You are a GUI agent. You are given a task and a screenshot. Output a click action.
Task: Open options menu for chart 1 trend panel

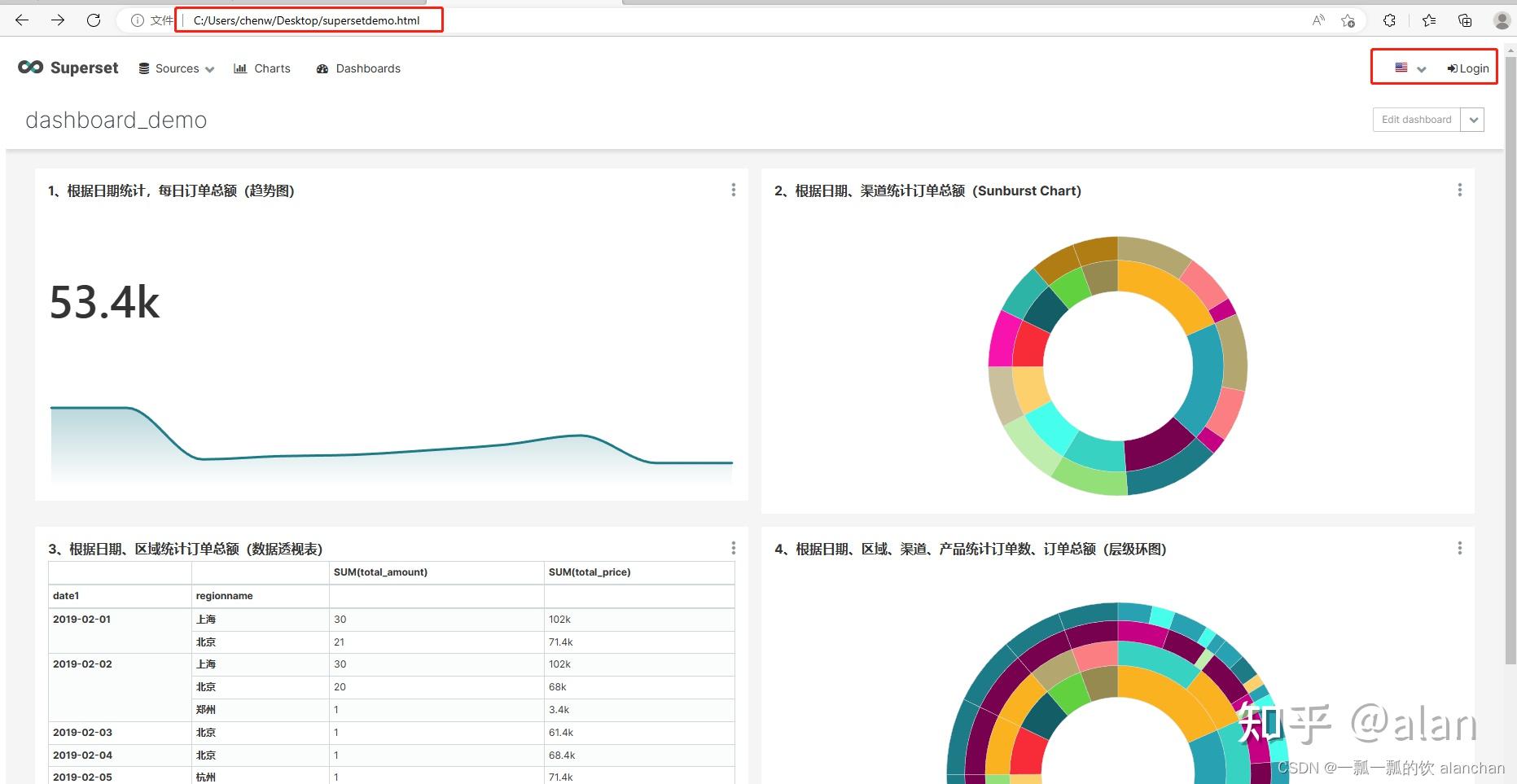tap(734, 190)
